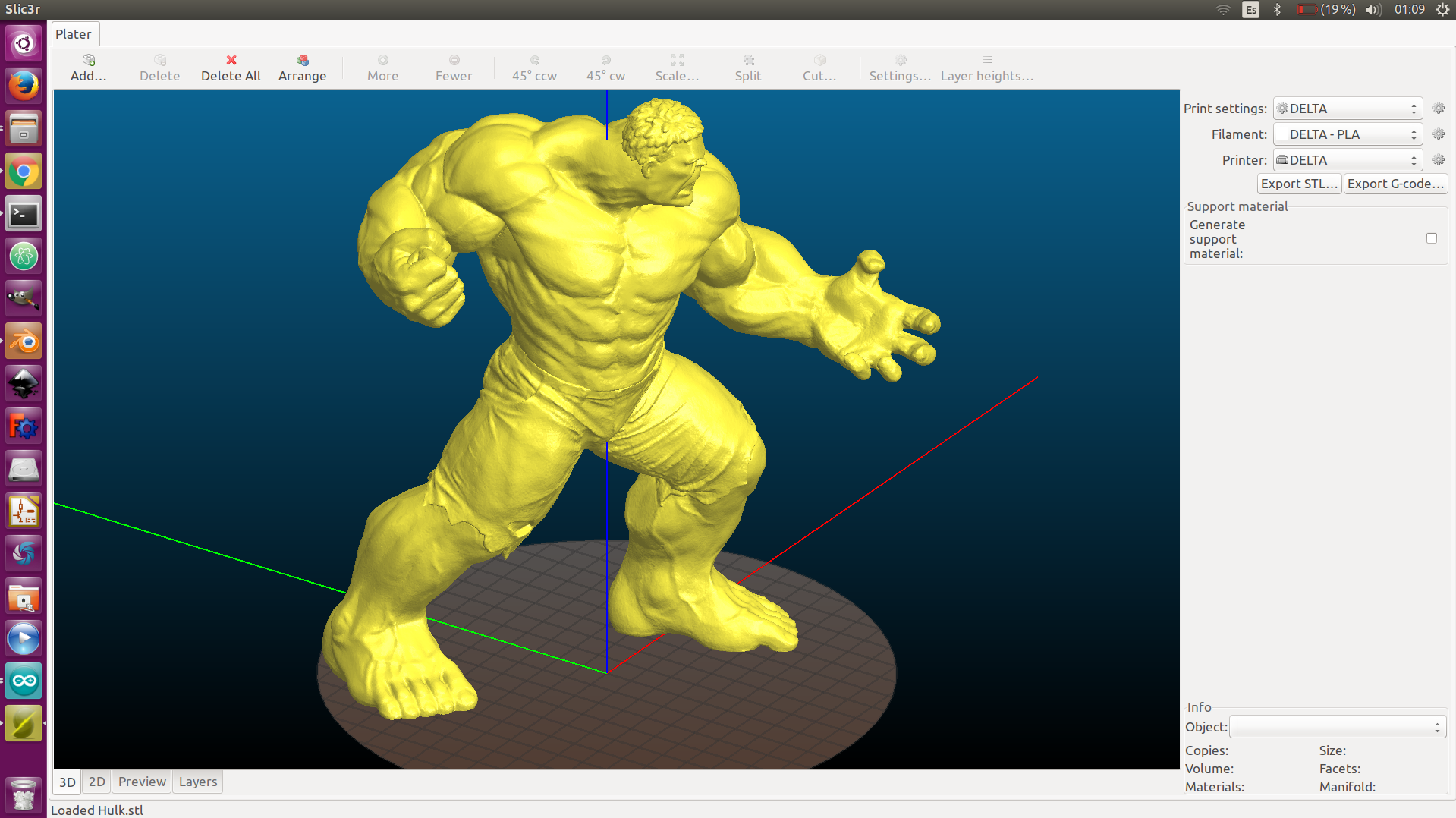Launch Blender from the launcher
This screenshot has width=1456, height=818.
(24, 341)
